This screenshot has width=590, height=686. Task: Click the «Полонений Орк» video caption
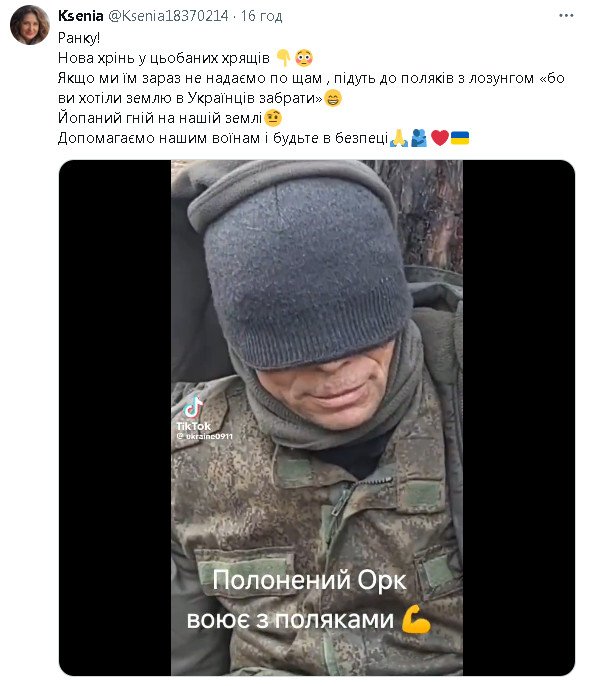(309, 581)
